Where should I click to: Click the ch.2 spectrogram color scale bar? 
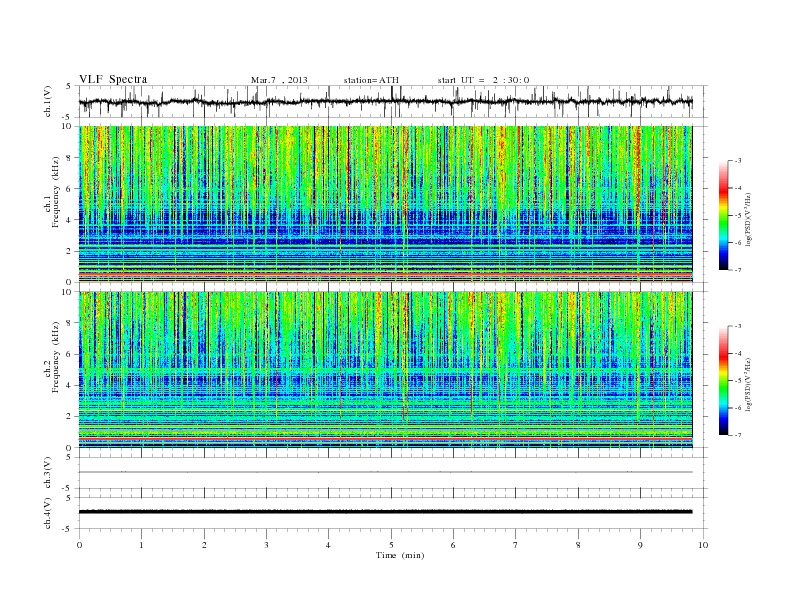click(723, 381)
